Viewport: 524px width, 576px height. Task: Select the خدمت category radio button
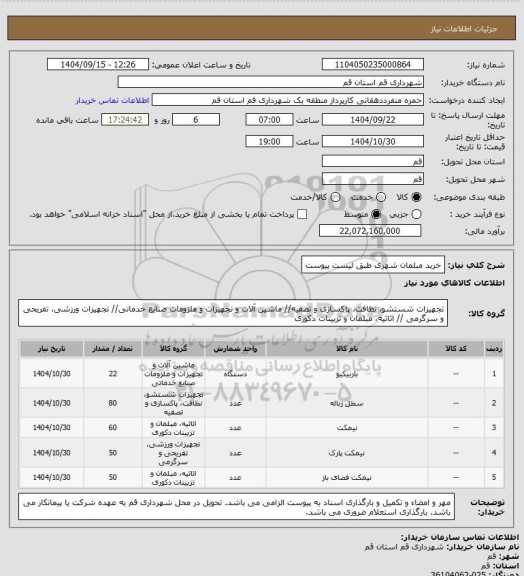pyautogui.click(x=381, y=197)
